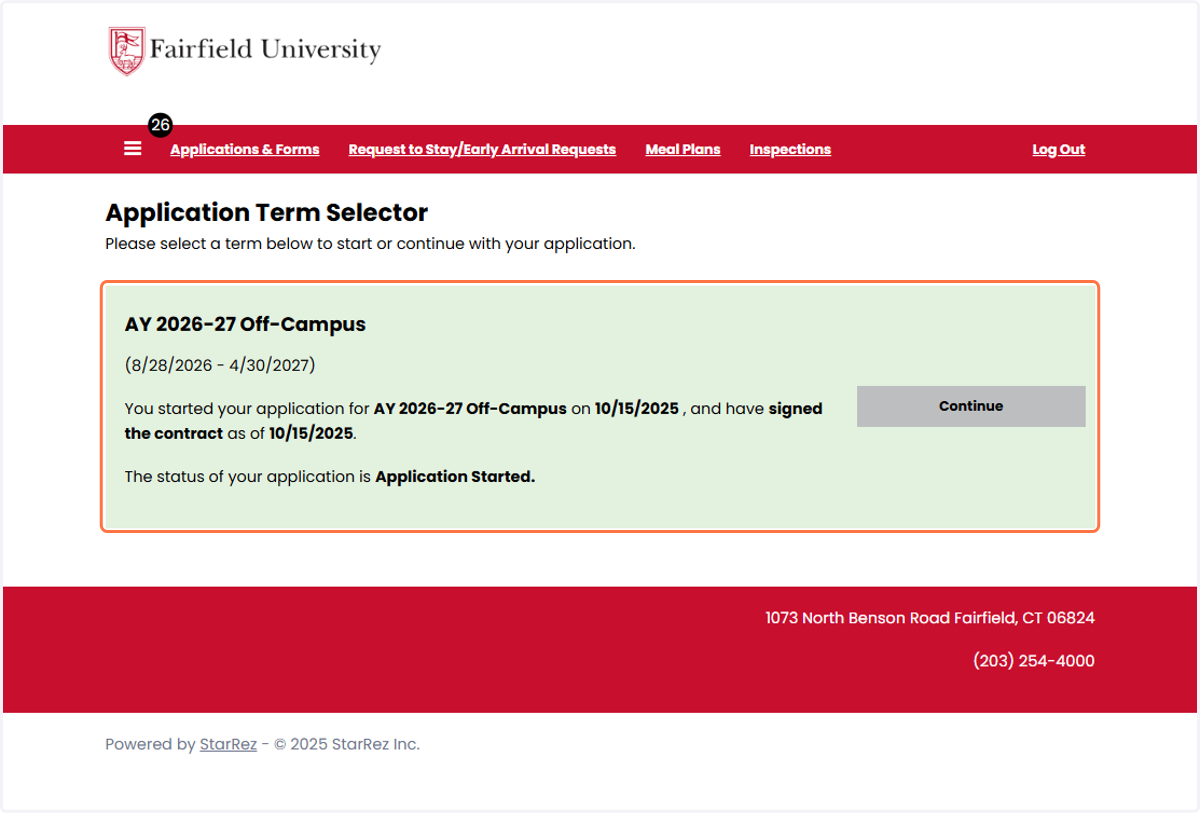Open the hamburger menu icon
Viewport: 1200px width, 813px height.
(x=132, y=149)
